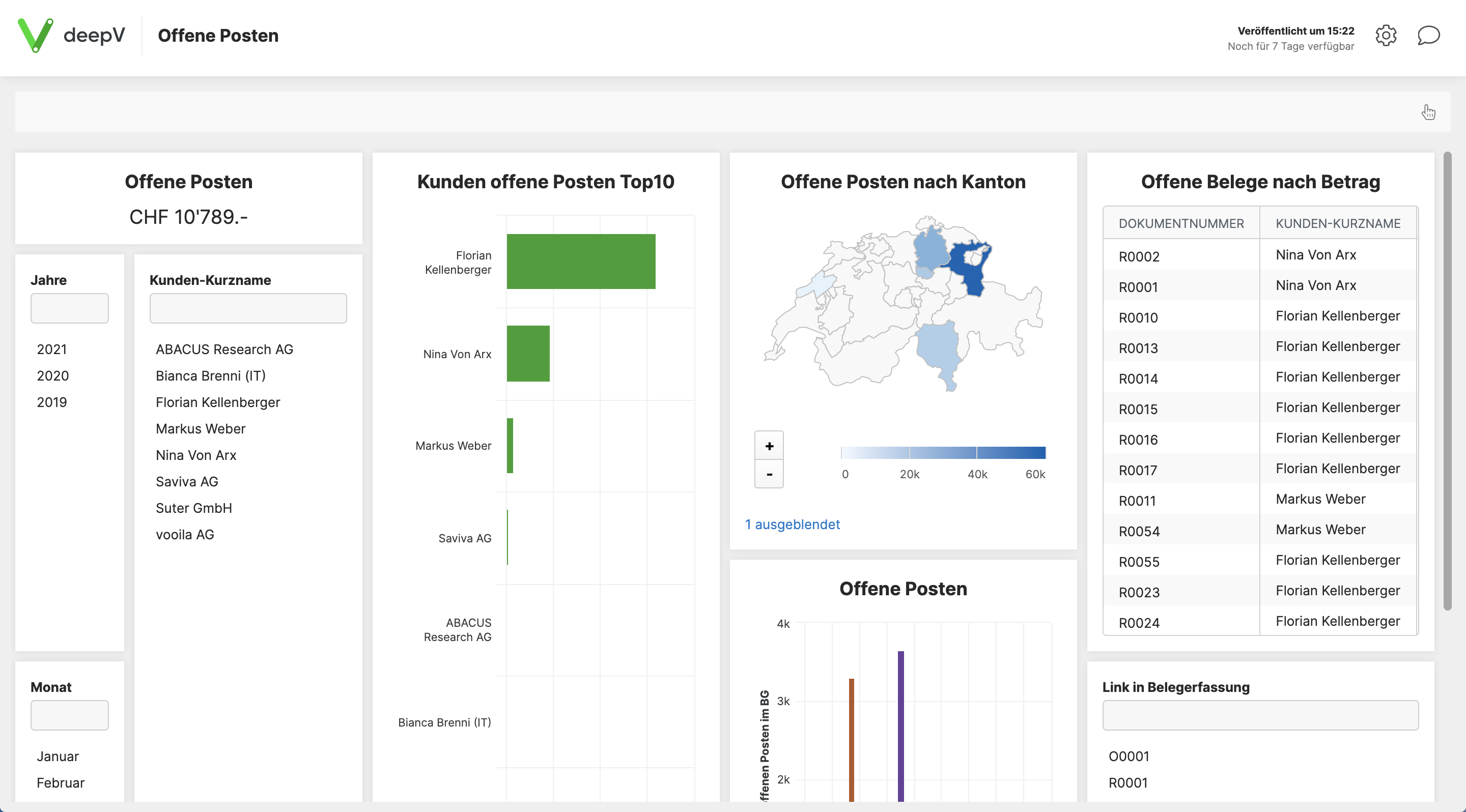Click the dashboard vertical scrollbar
The height and width of the screenshot is (812, 1466).
point(1447,381)
